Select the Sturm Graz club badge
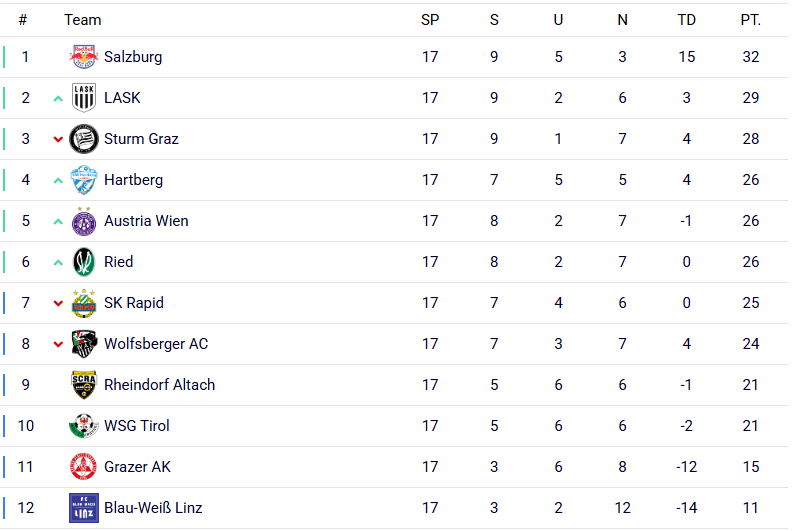Viewport: 795px width, 531px height. tap(84, 139)
